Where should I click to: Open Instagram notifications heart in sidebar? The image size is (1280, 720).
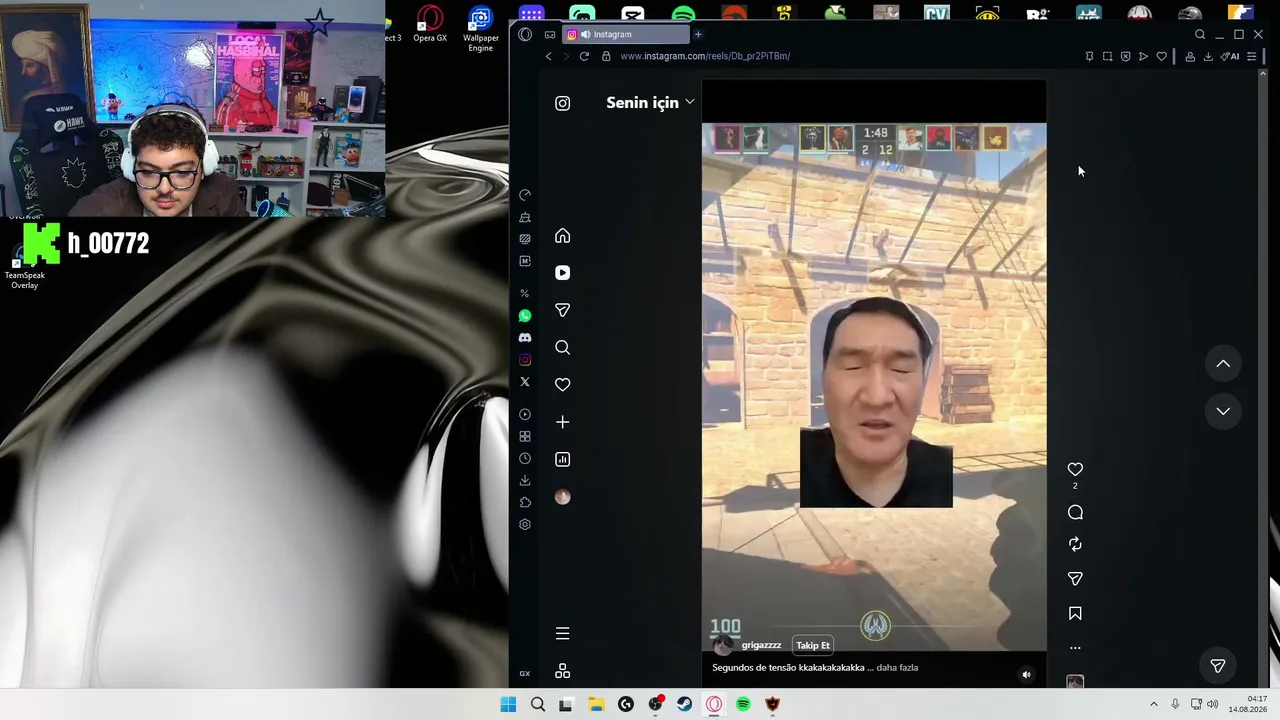click(562, 385)
